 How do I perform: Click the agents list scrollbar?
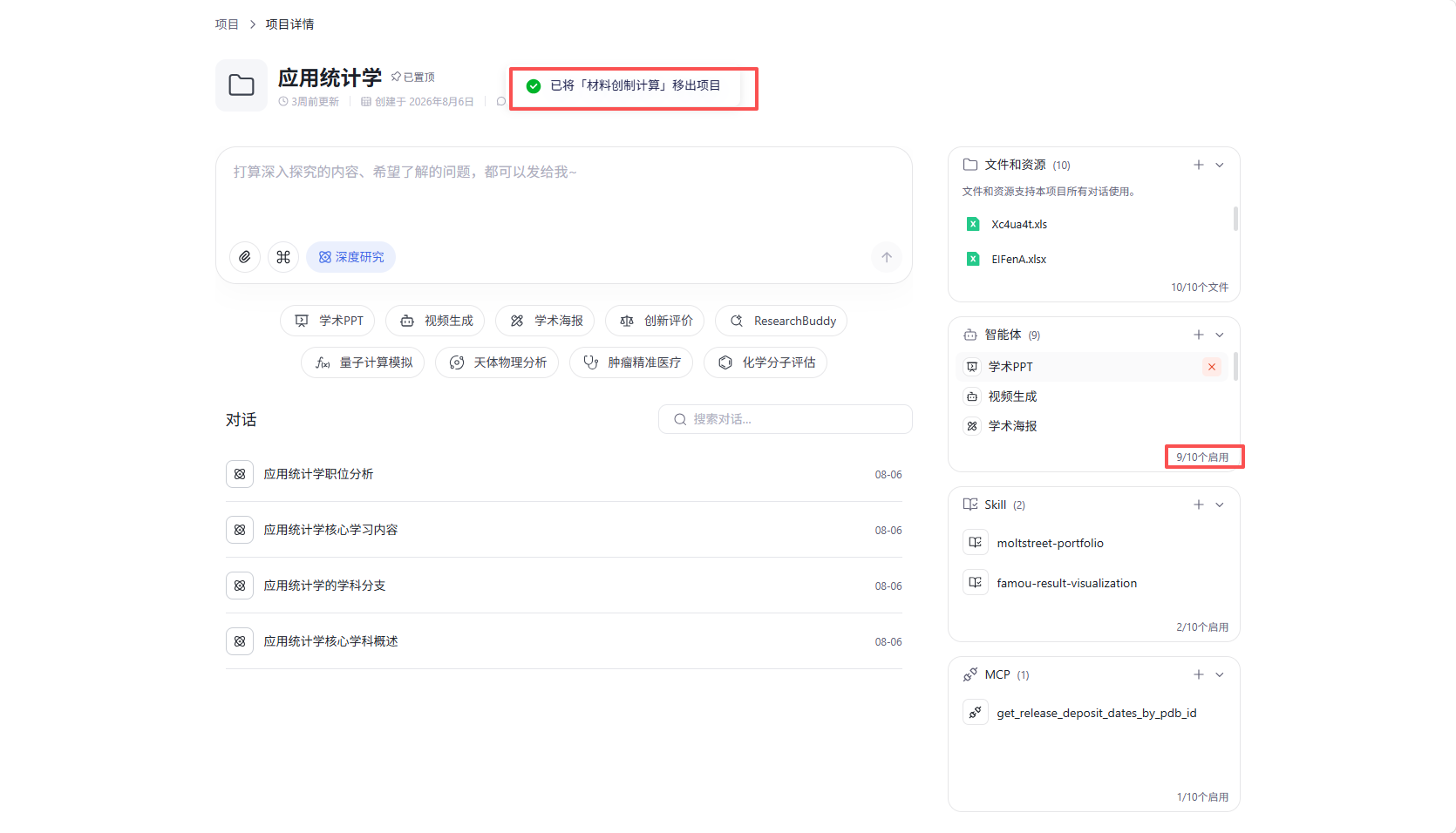1235,367
